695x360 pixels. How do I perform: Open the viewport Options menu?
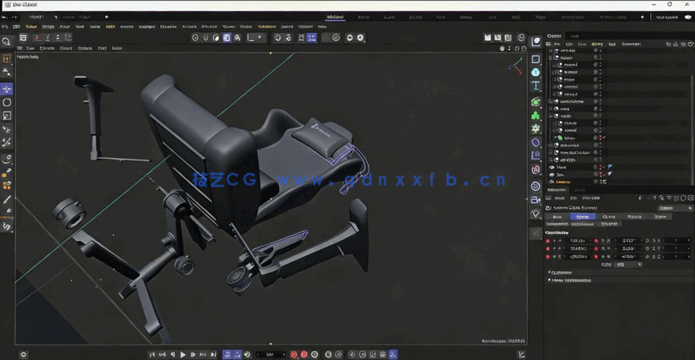(85, 48)
